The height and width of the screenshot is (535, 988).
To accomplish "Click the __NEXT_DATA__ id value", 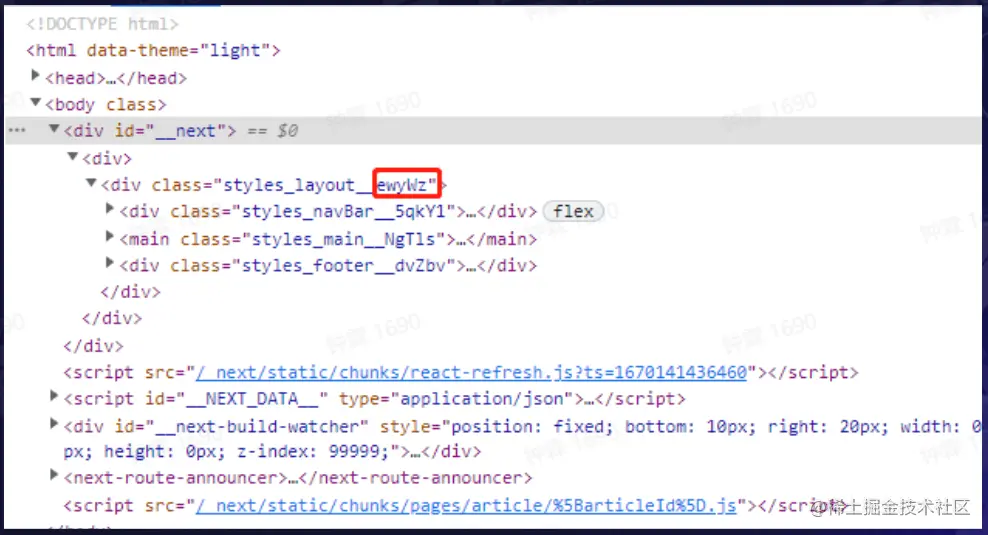I will 252,399.
